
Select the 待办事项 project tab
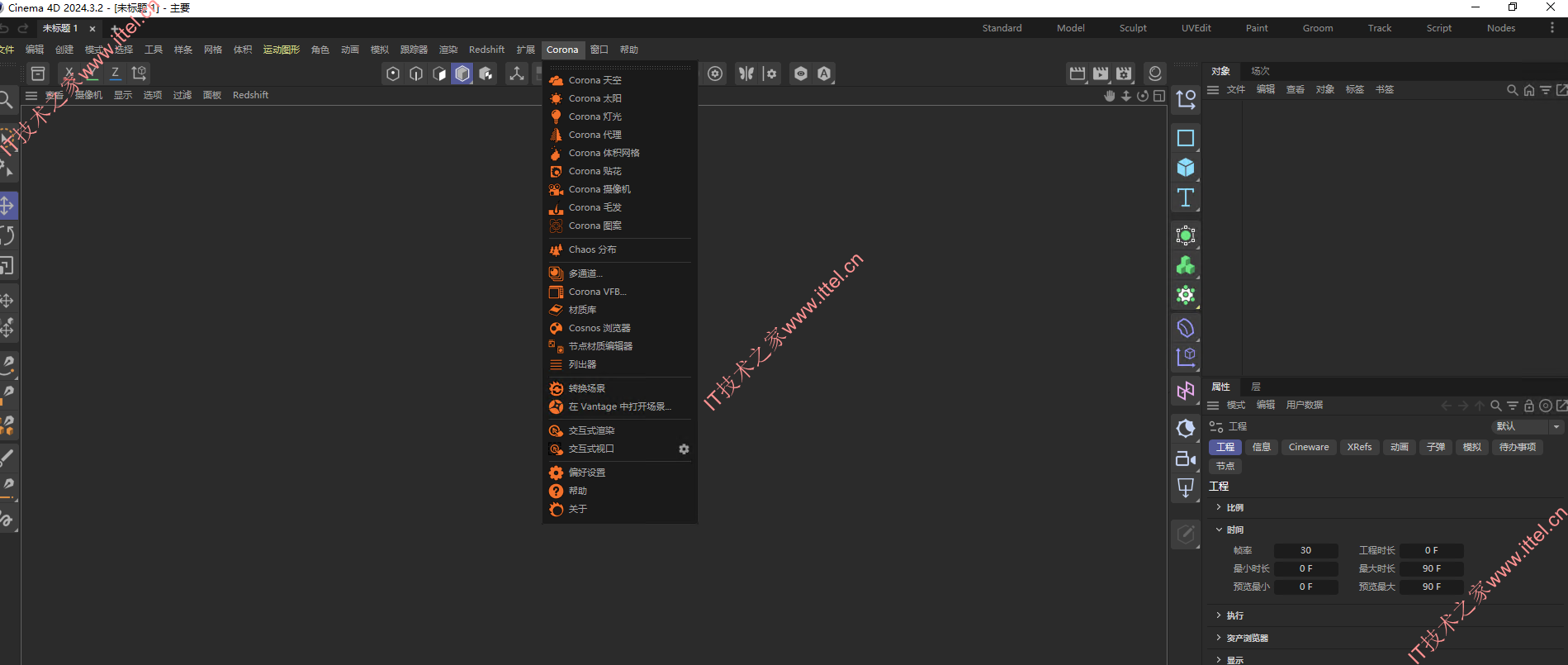(1518, 447)
